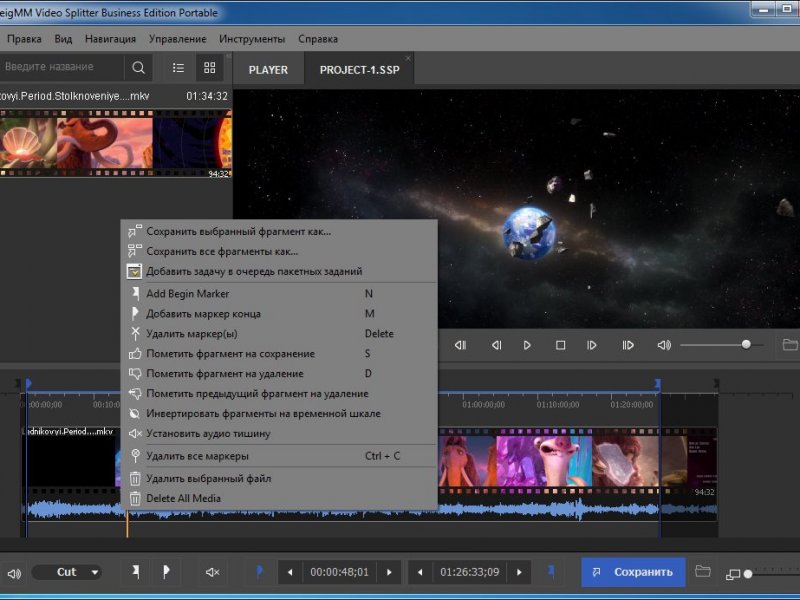Expand the Cut mode dropdown
Image resolution: width=800 pixels, height=600 pixels.
tap(67, 572)
